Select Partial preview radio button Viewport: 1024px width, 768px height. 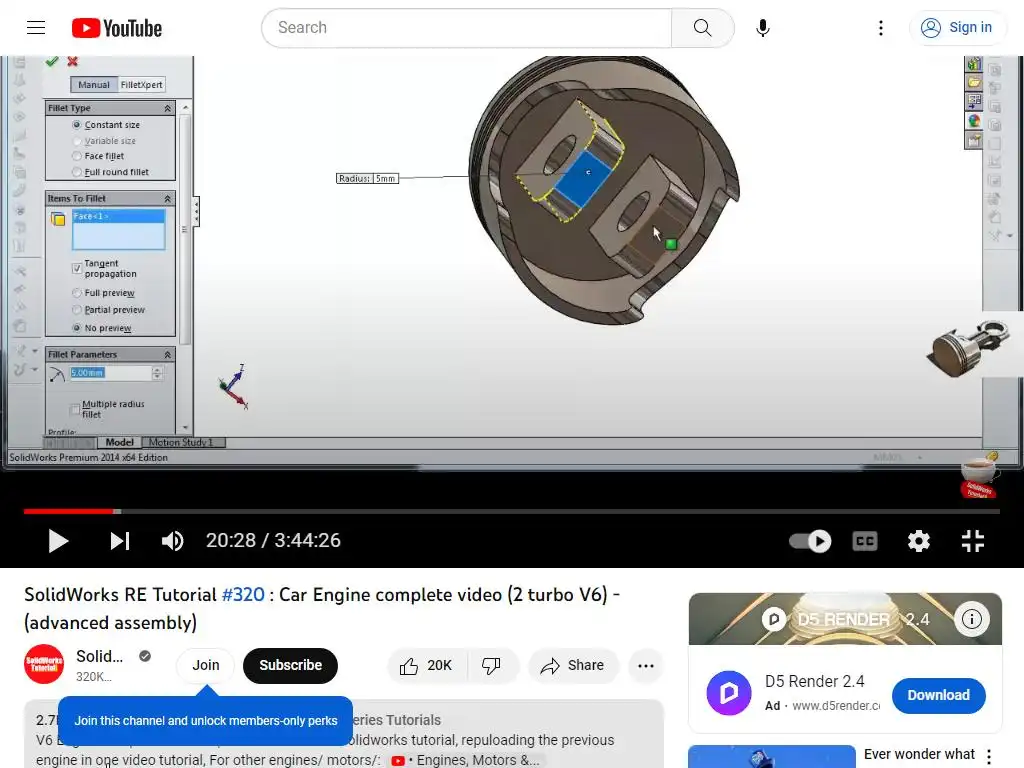[x=76, y=310]
